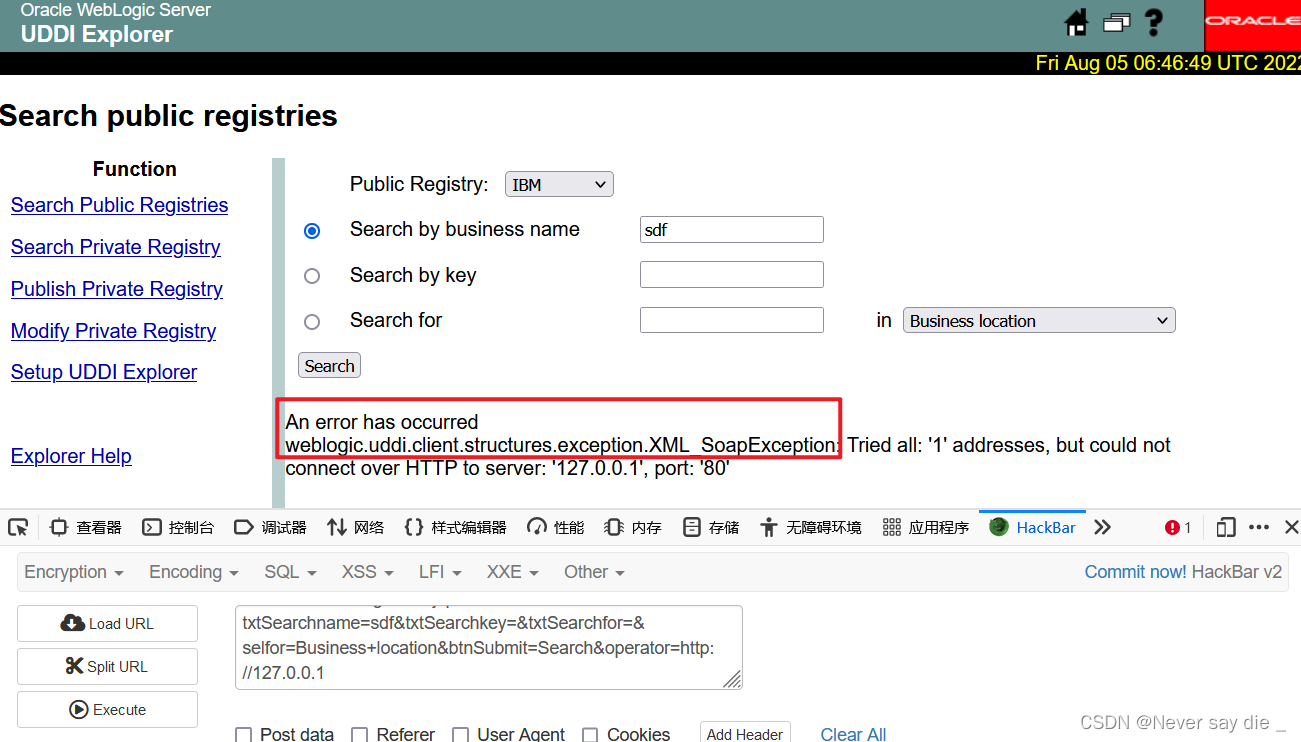Open the LFI dropdown
The height and width of the screenshot is (742, 1301).
pyautogui.click(x=440, y=572)
